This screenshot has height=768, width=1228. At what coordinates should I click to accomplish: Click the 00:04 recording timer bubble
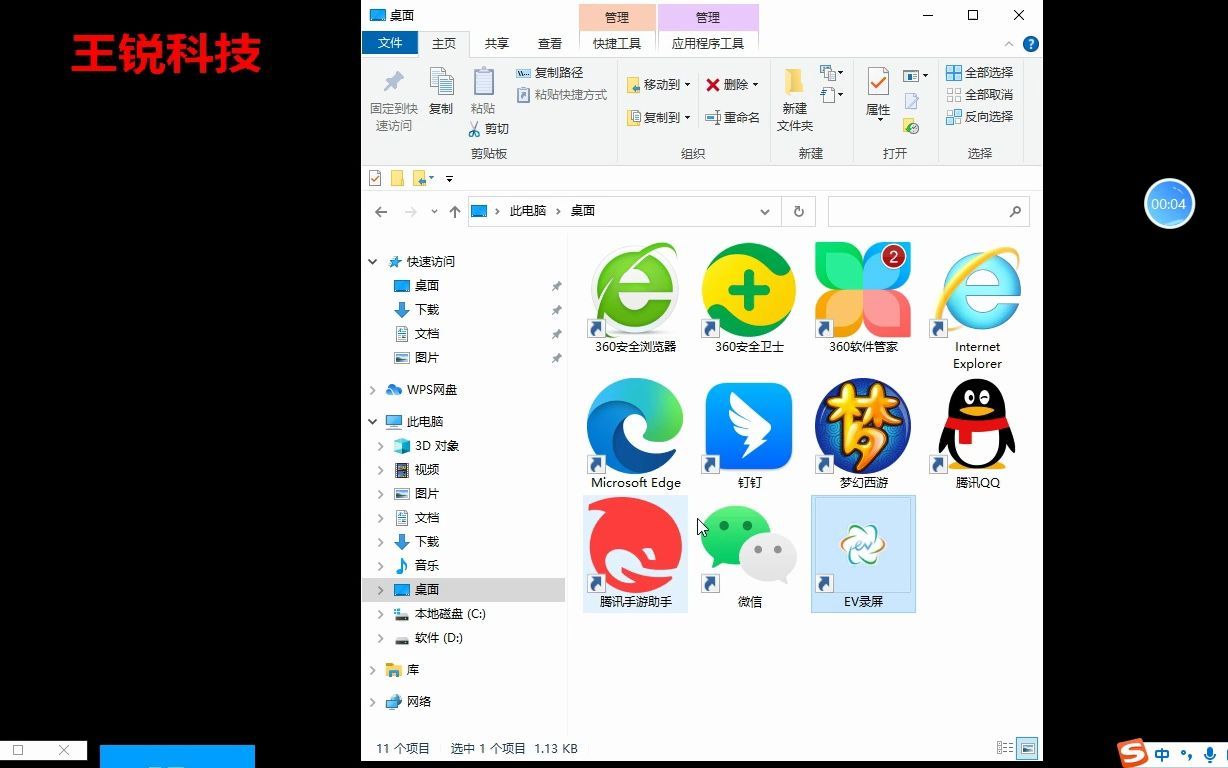(x=1169, y=204)
